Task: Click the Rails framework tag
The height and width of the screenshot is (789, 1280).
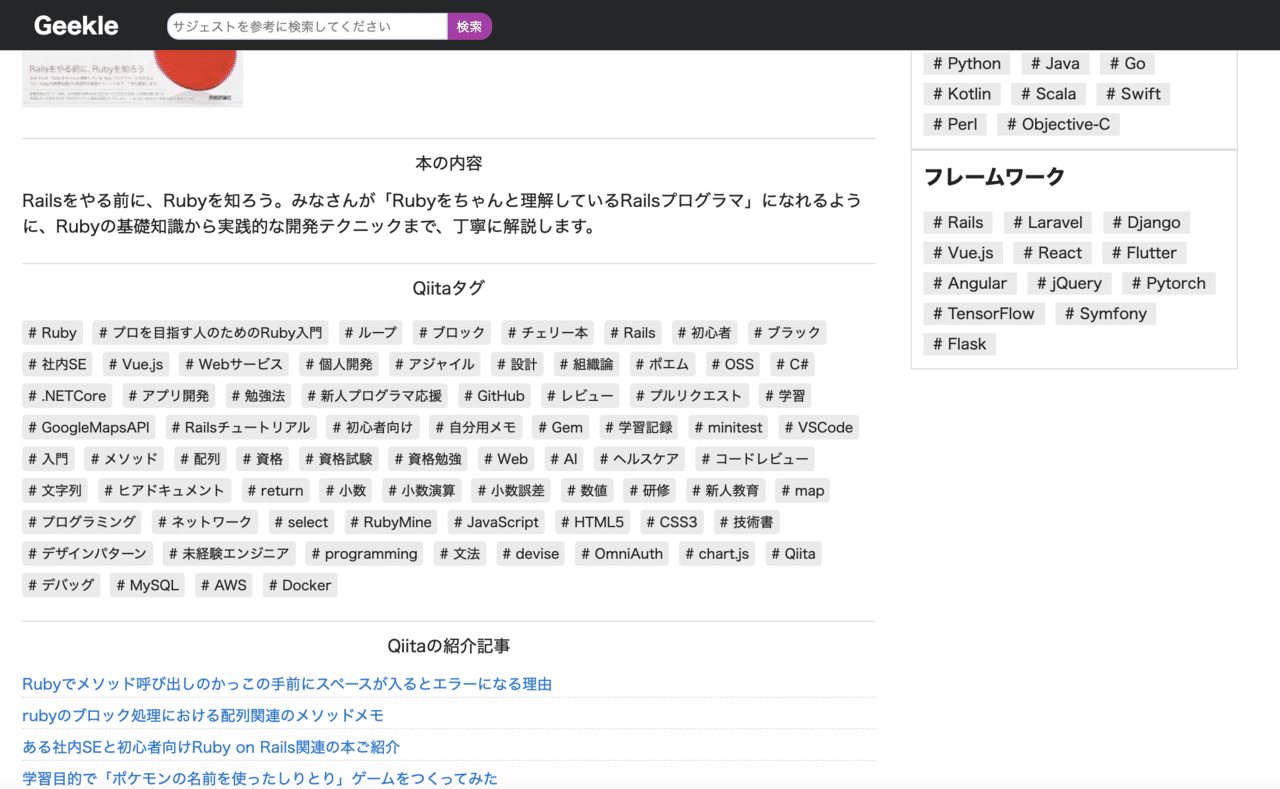Action: 957,222
